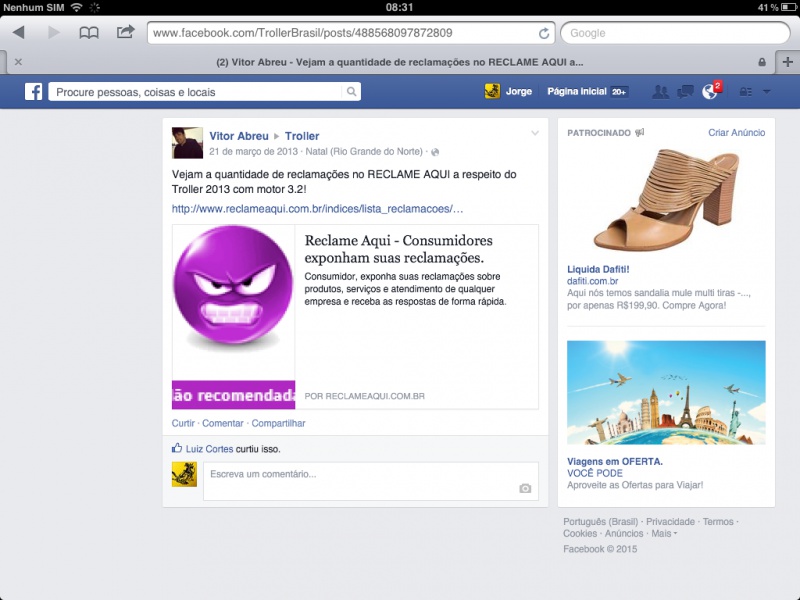The height and width of the screenshot is (600, 800).
Task: Open the Liquida Dafiti! ad title
Action: pyautogui.click(x=598, y=269)
